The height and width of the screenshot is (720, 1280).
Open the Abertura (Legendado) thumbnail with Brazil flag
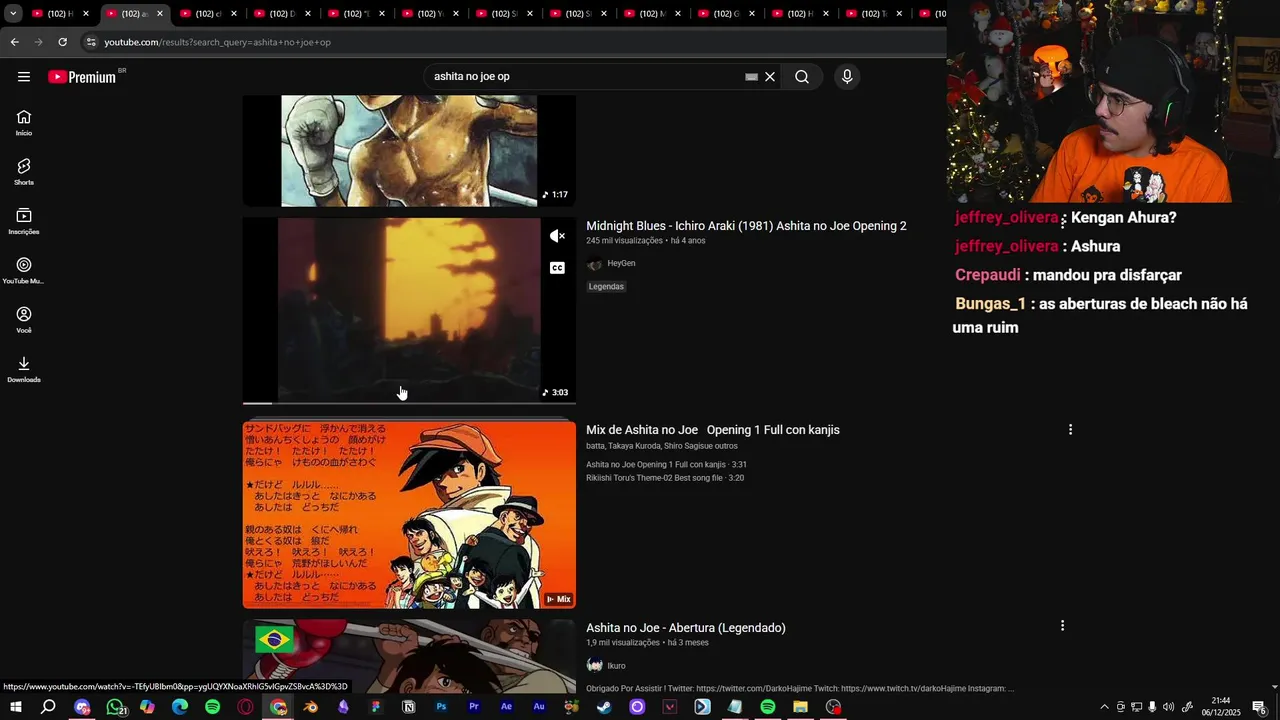[x=409, y=656]
